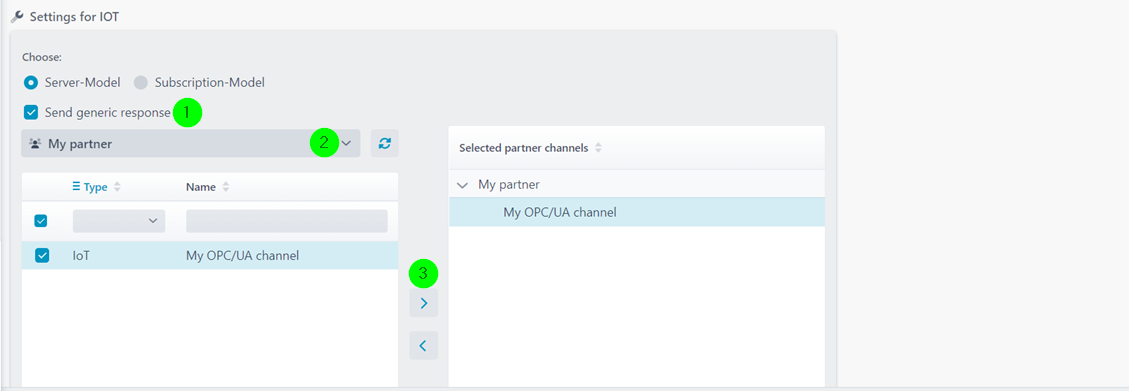Open the Type filter dropdown

119,221
